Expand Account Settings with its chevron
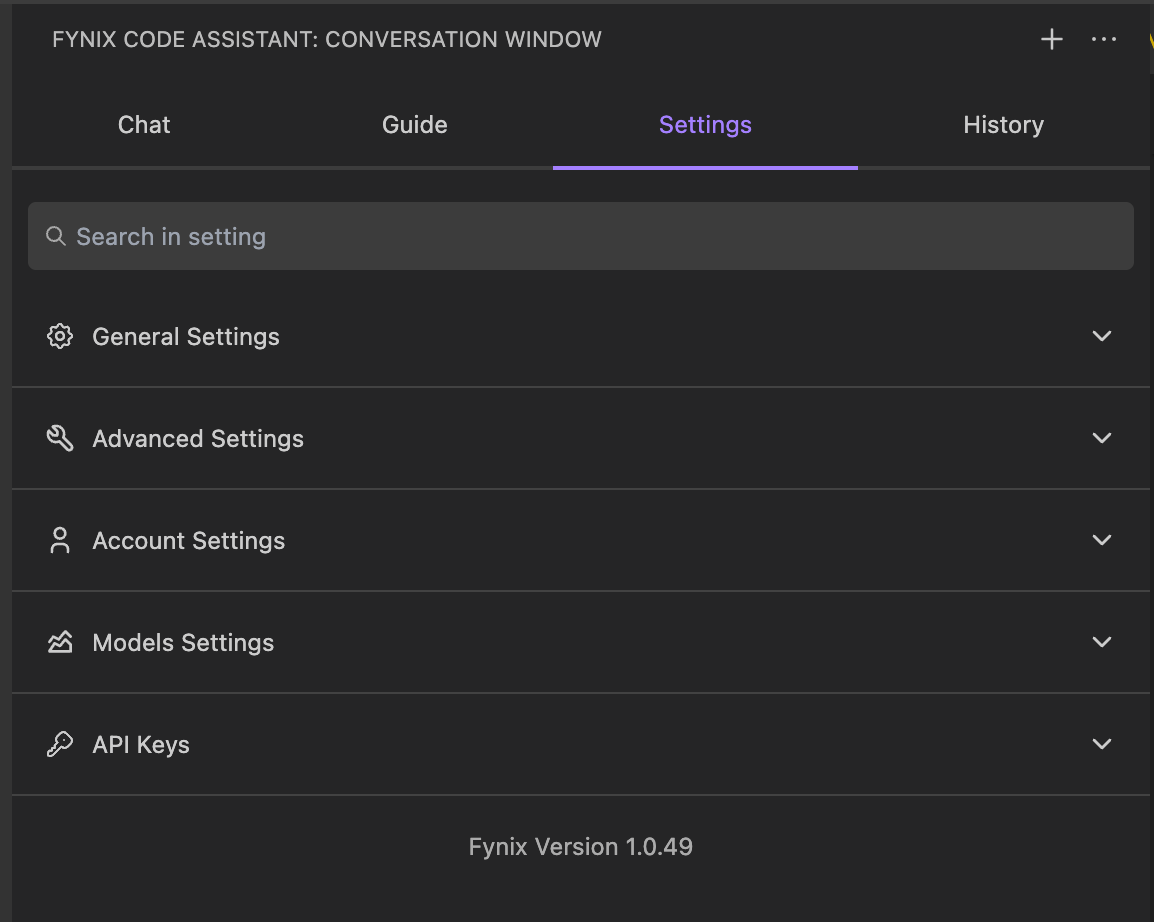Viewport: 1154px width, 922px height. 1101,540
